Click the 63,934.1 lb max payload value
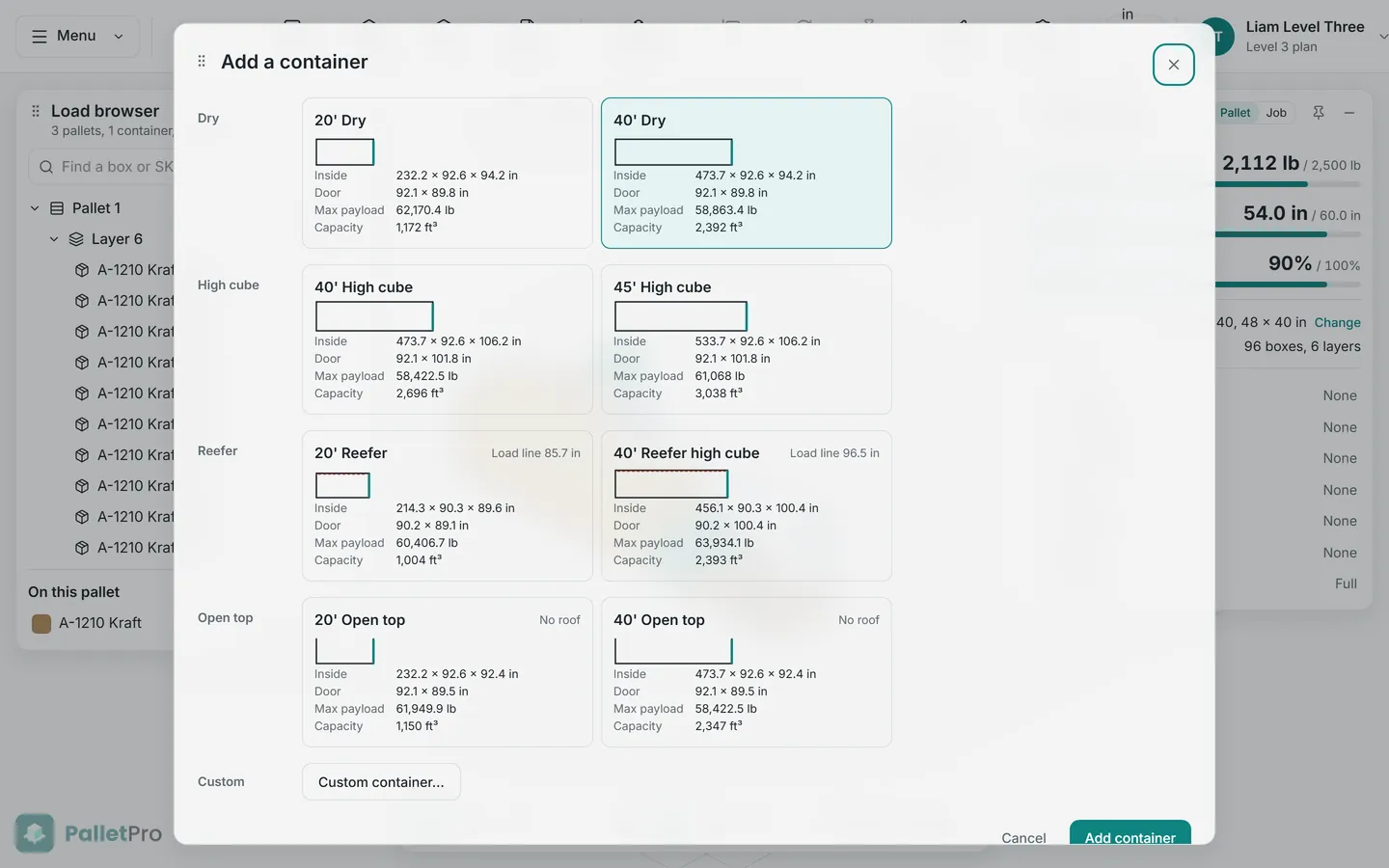The width and height of the screenshot is (1389, 868). pyautogui.click(x=724, y=543)
